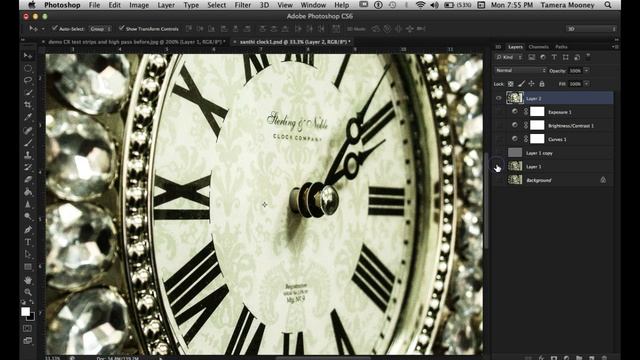
Task: Toggle the Auto-Select checkbox
Action: pos(55,28)
